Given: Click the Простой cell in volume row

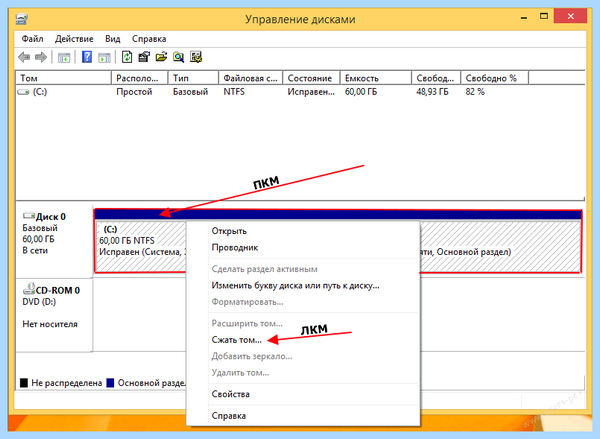Looking at the screenshot, I should 134,92.
